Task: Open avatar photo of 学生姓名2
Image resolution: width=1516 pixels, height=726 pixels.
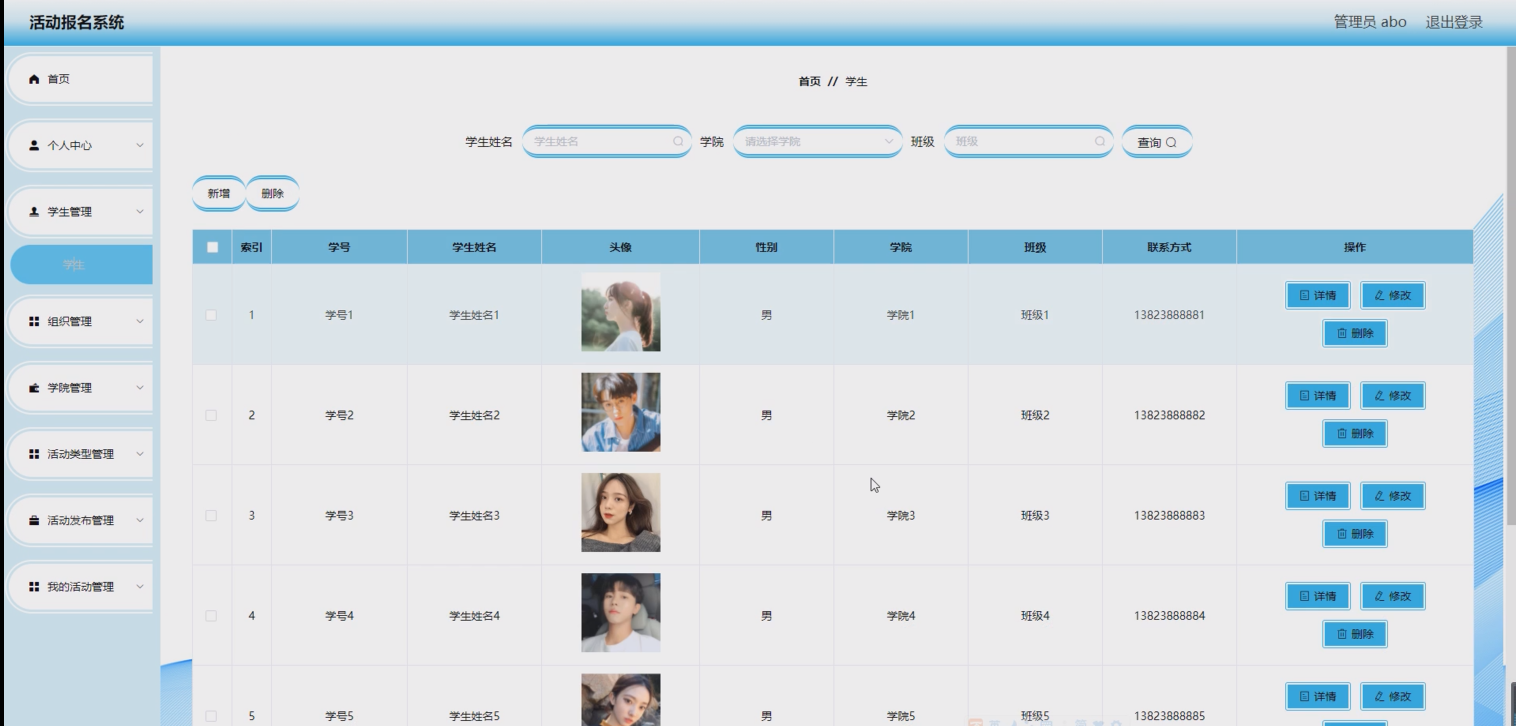Action: click(621, 413)
